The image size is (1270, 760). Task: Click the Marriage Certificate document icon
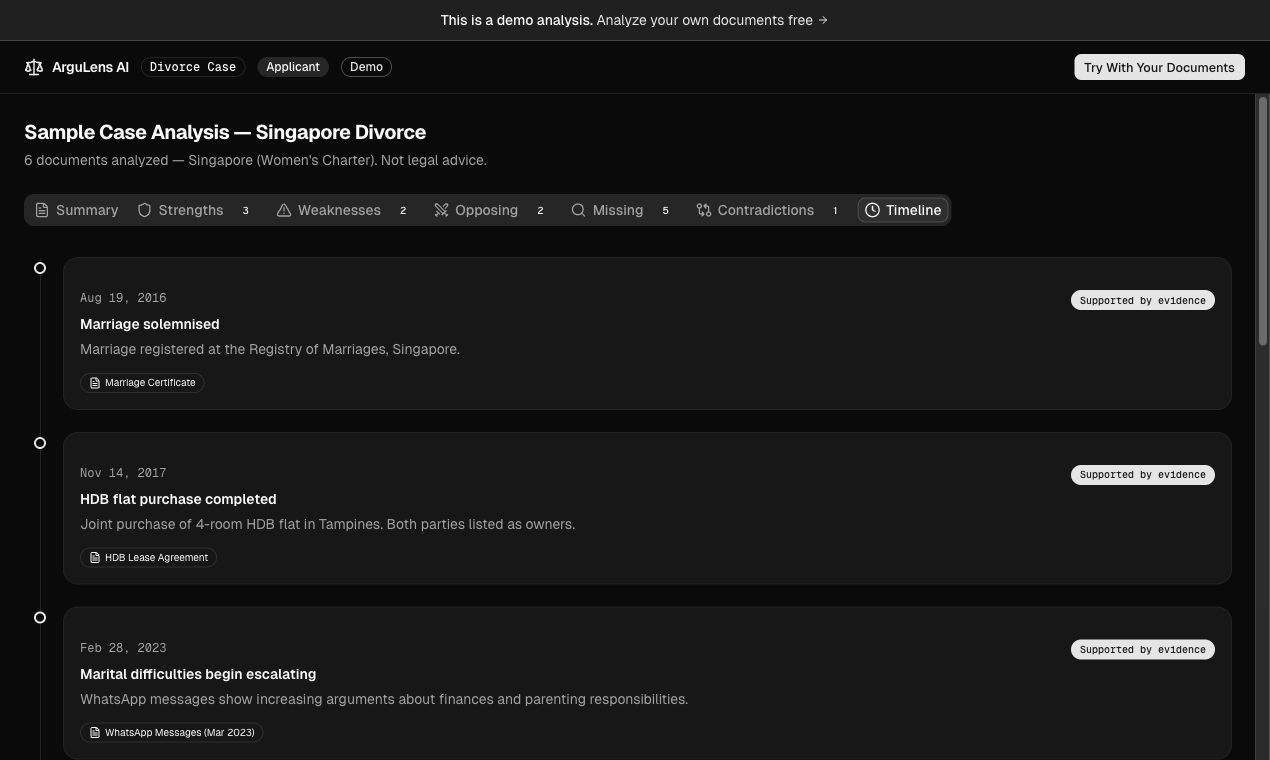95,382
